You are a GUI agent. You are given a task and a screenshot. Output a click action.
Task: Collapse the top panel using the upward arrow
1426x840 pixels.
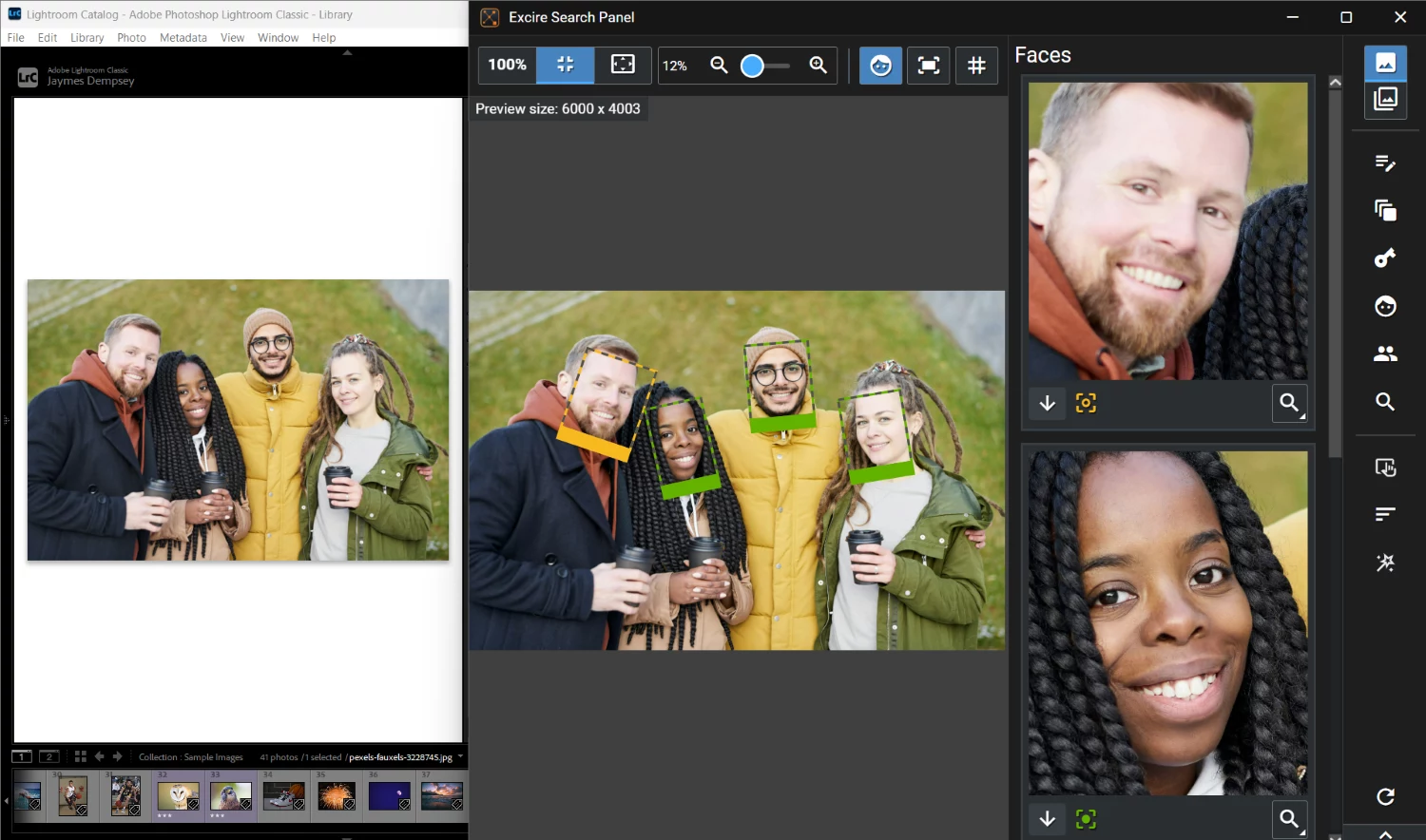[x=347, y=54]
